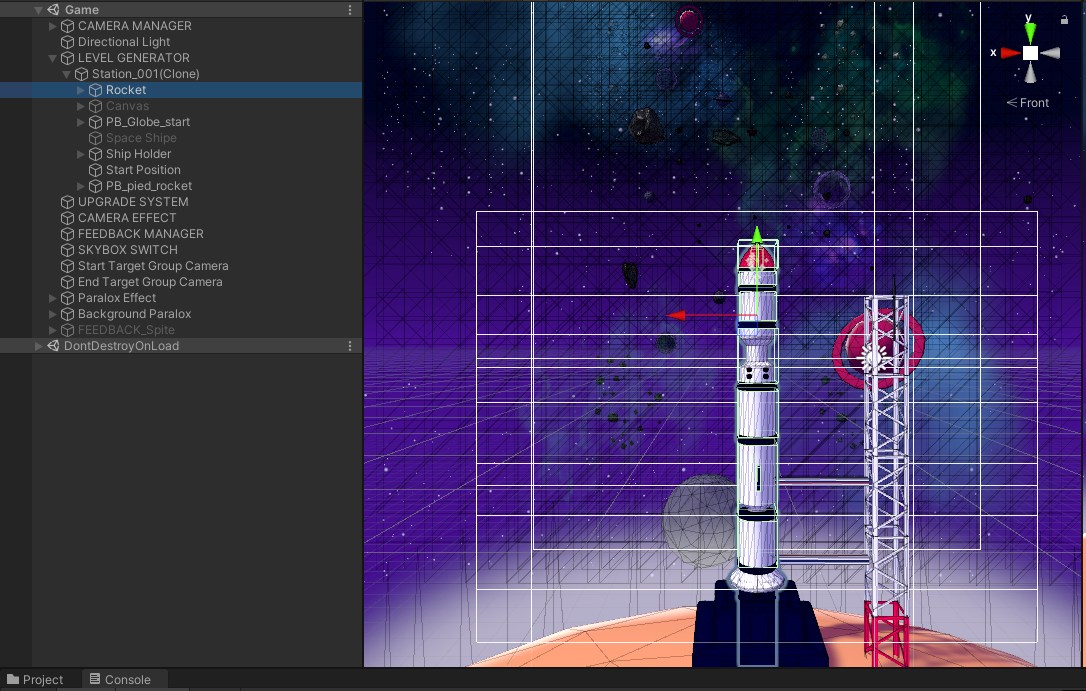Click the gray bottom gizmo cone

click(1031, 73)
